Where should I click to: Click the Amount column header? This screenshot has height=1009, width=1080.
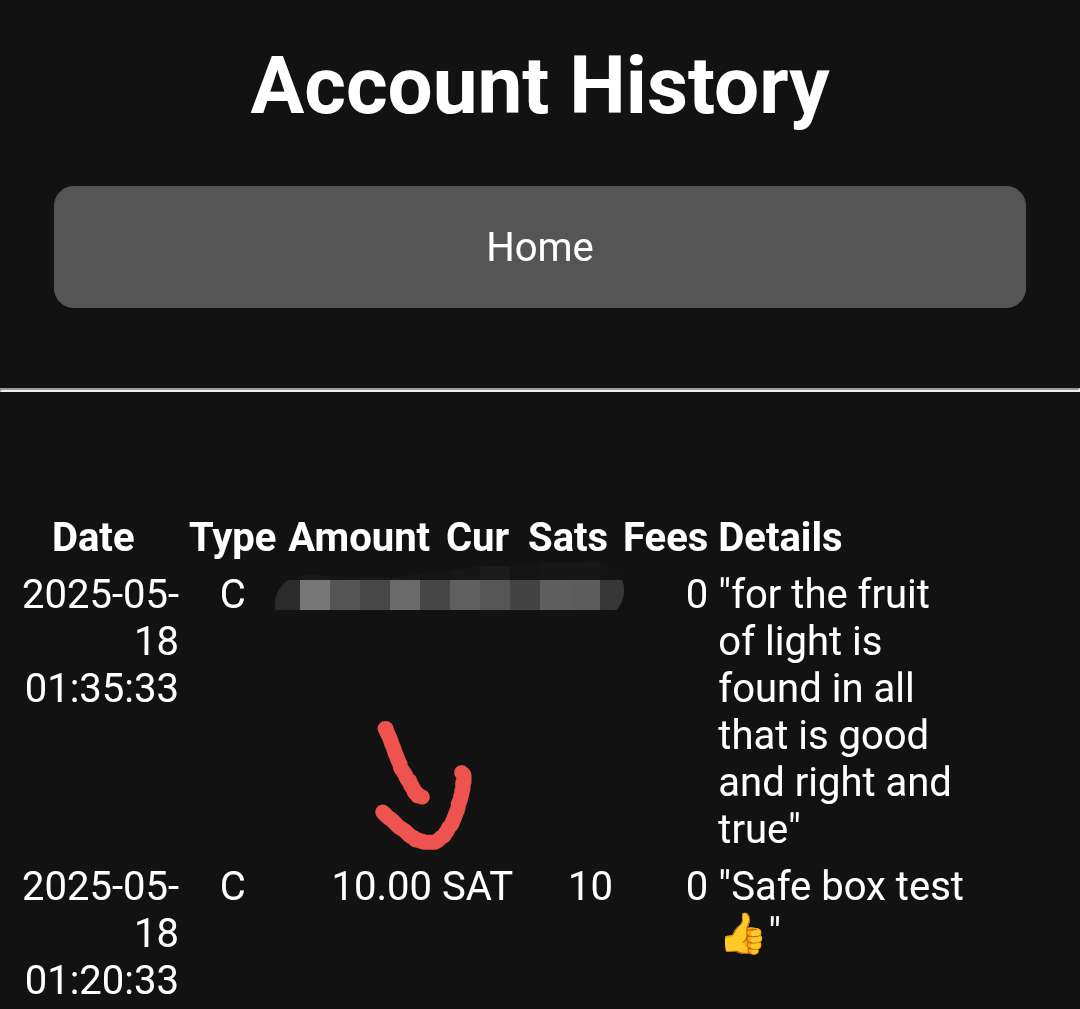[x=359, y=537]
